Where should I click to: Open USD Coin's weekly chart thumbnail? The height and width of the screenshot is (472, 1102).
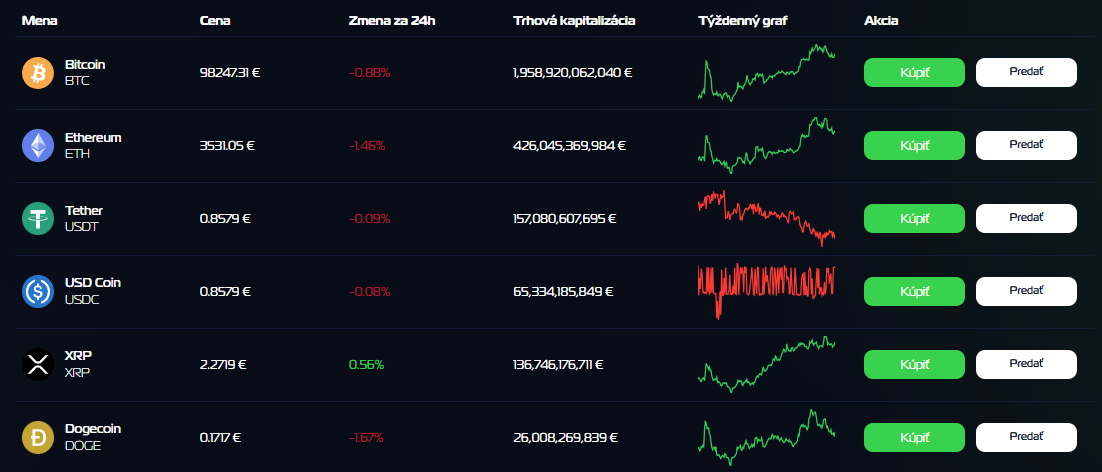click(x=766, y=291)
